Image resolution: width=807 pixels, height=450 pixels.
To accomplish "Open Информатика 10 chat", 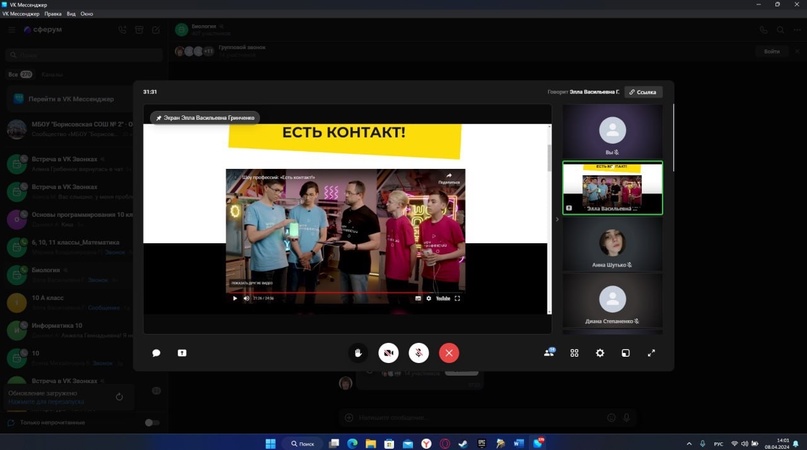I will pos(69,330).
